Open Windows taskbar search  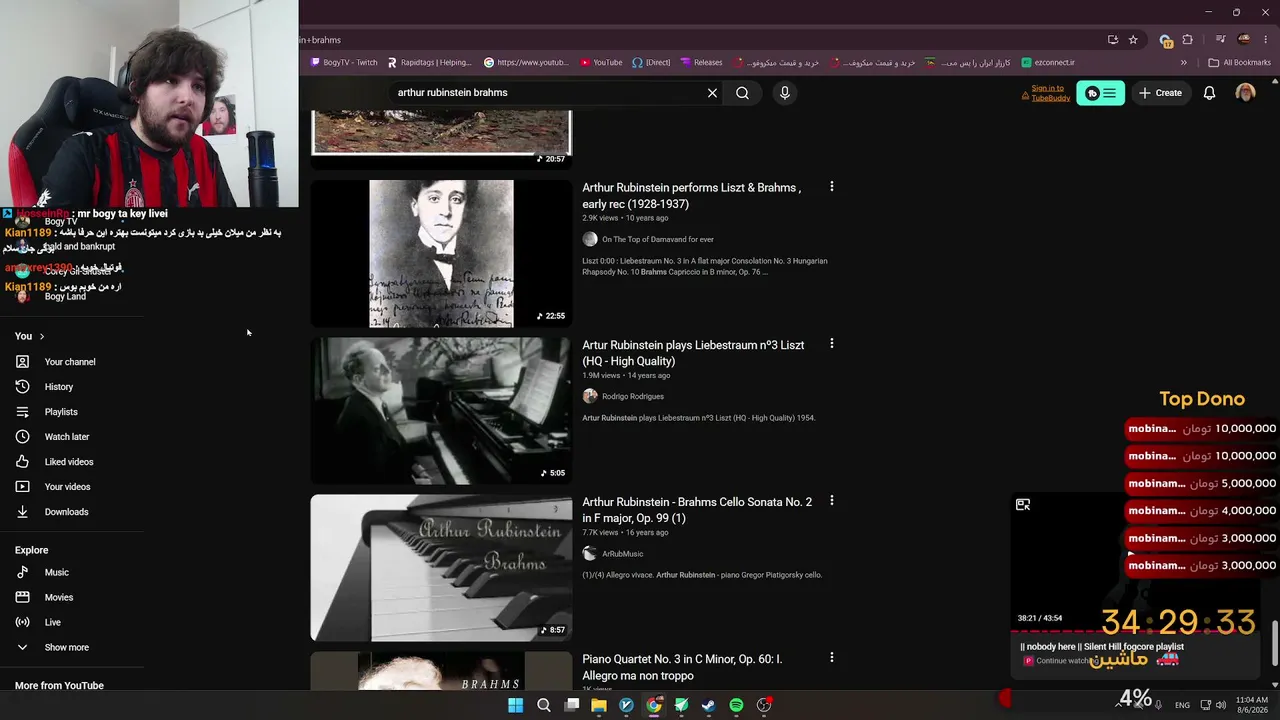click(543, 705)
